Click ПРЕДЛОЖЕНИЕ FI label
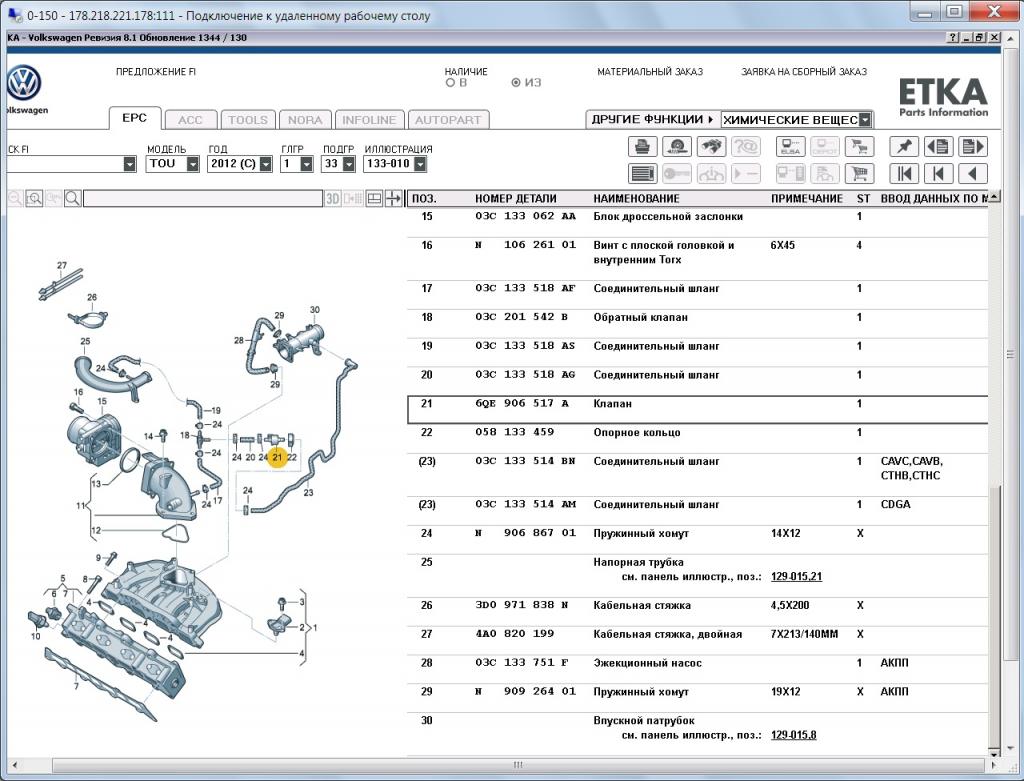 point(155,72)
